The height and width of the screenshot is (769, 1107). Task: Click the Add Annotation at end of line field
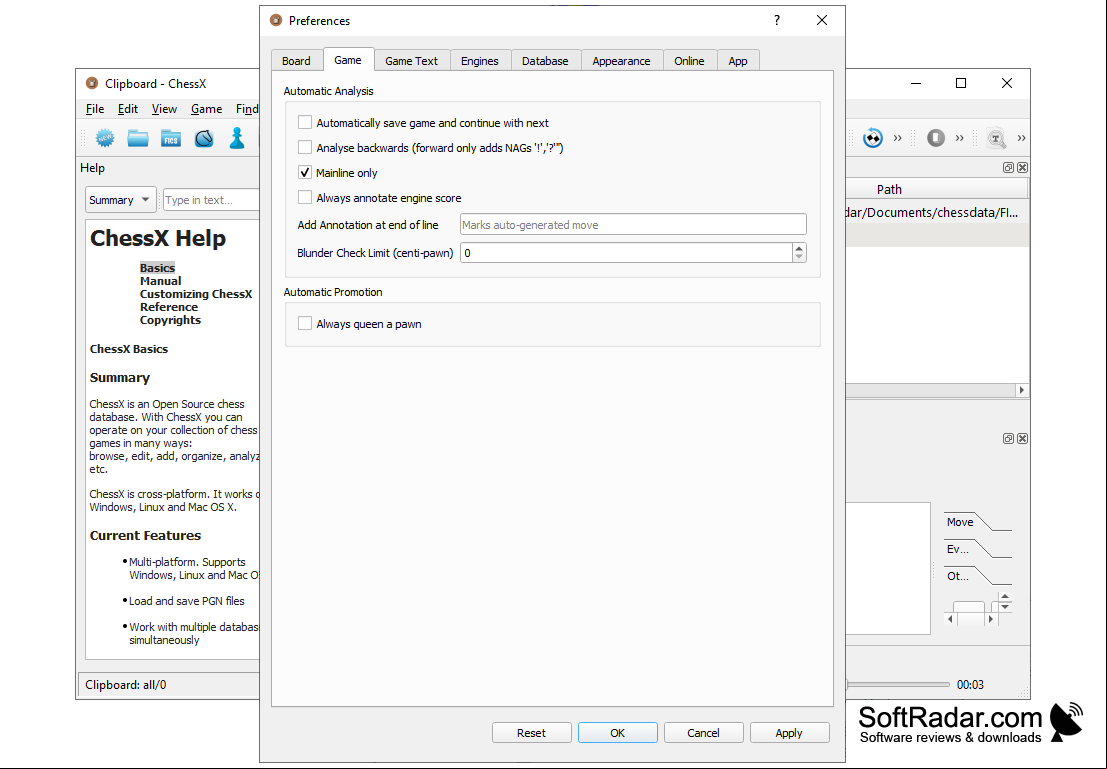(633, 225)
